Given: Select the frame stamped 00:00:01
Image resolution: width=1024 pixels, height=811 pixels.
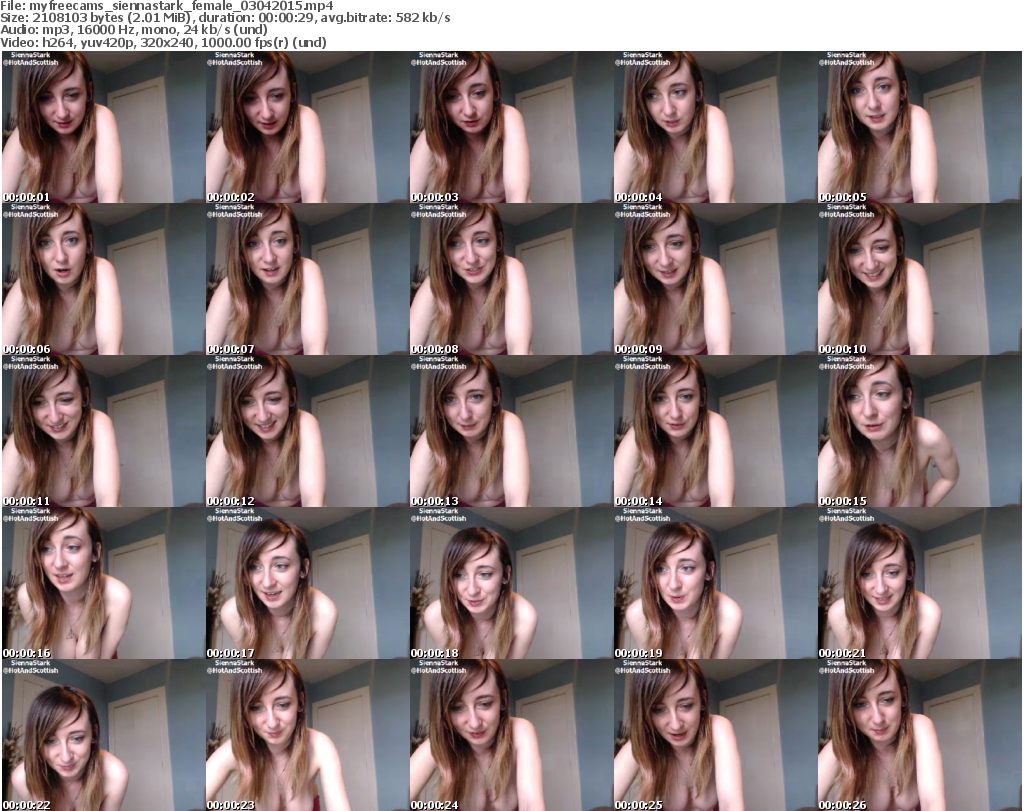Looking at the screenshot, I should 103,127.
